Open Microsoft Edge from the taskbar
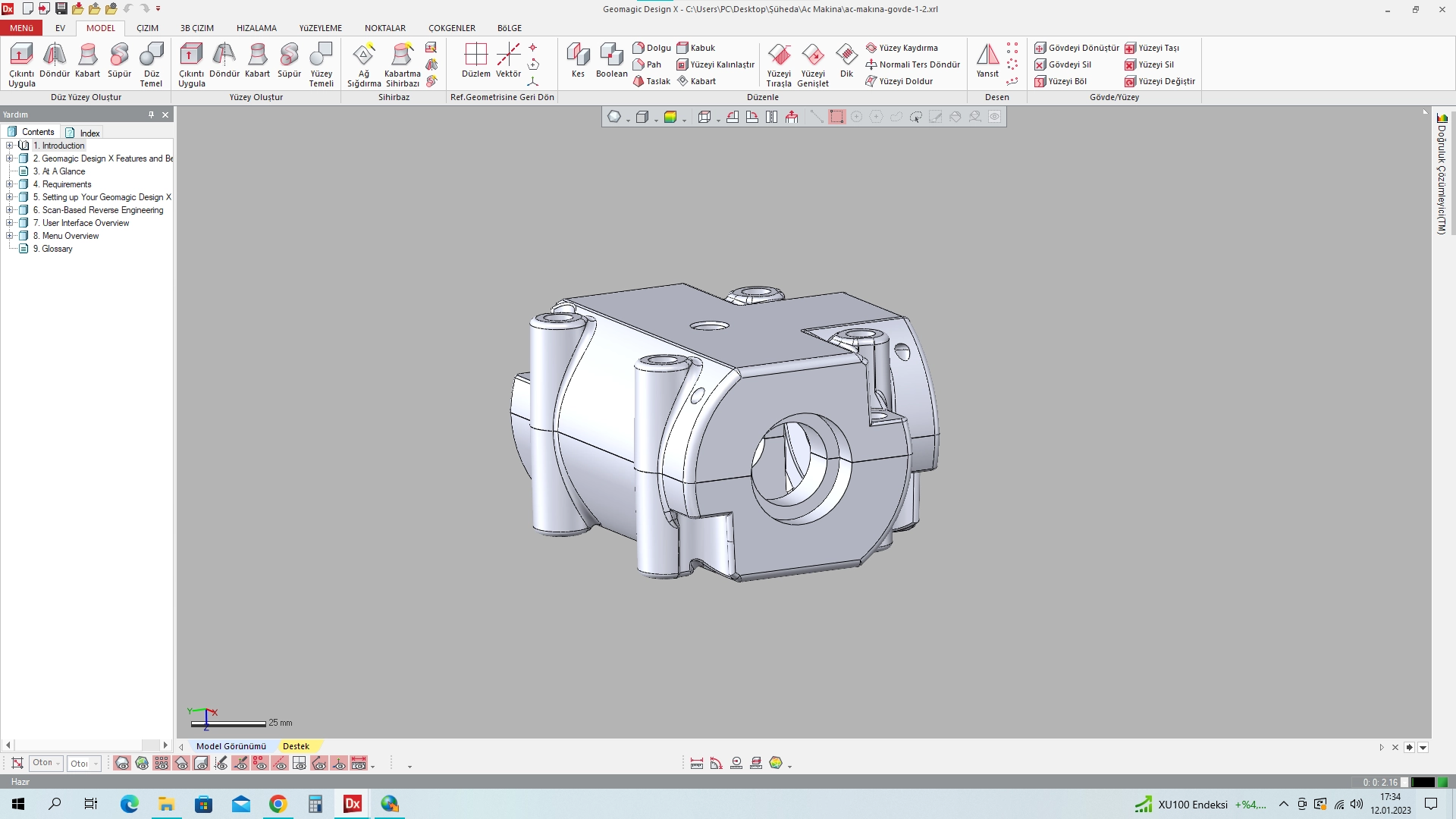This screenshot has height=819, width=1456. pos(130,804)
